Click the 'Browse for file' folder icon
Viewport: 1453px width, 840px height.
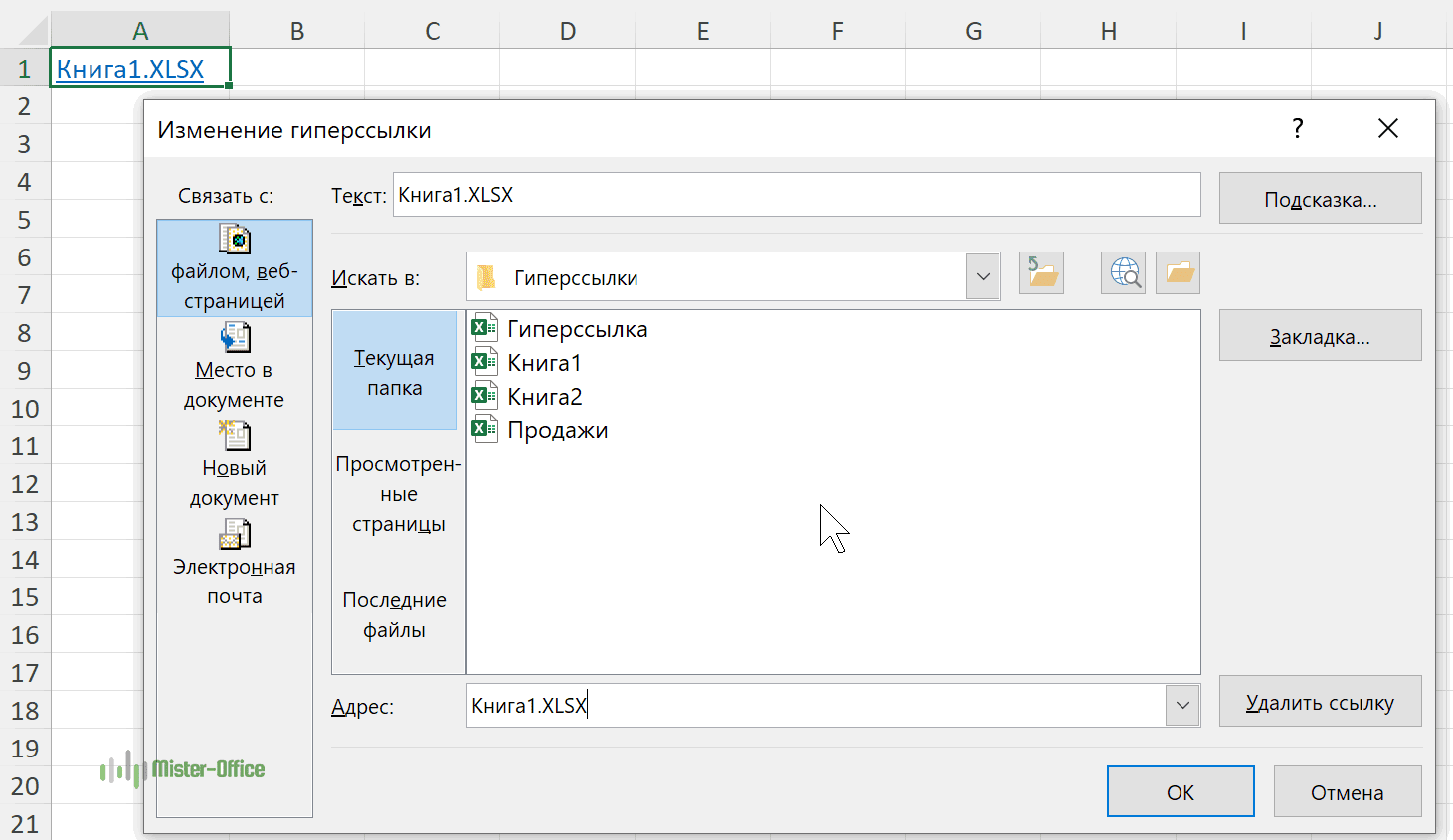pos(1179,273)
